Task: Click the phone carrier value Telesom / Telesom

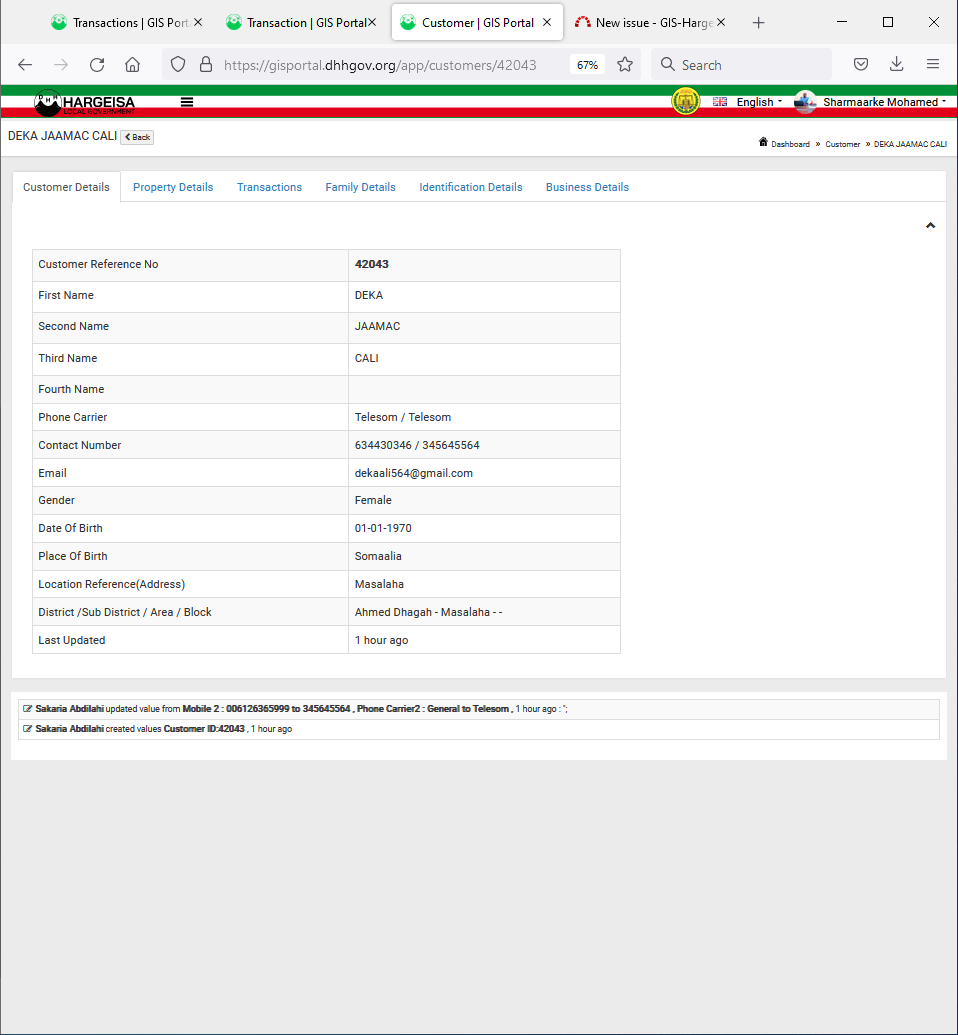Action: pos(403,417)
